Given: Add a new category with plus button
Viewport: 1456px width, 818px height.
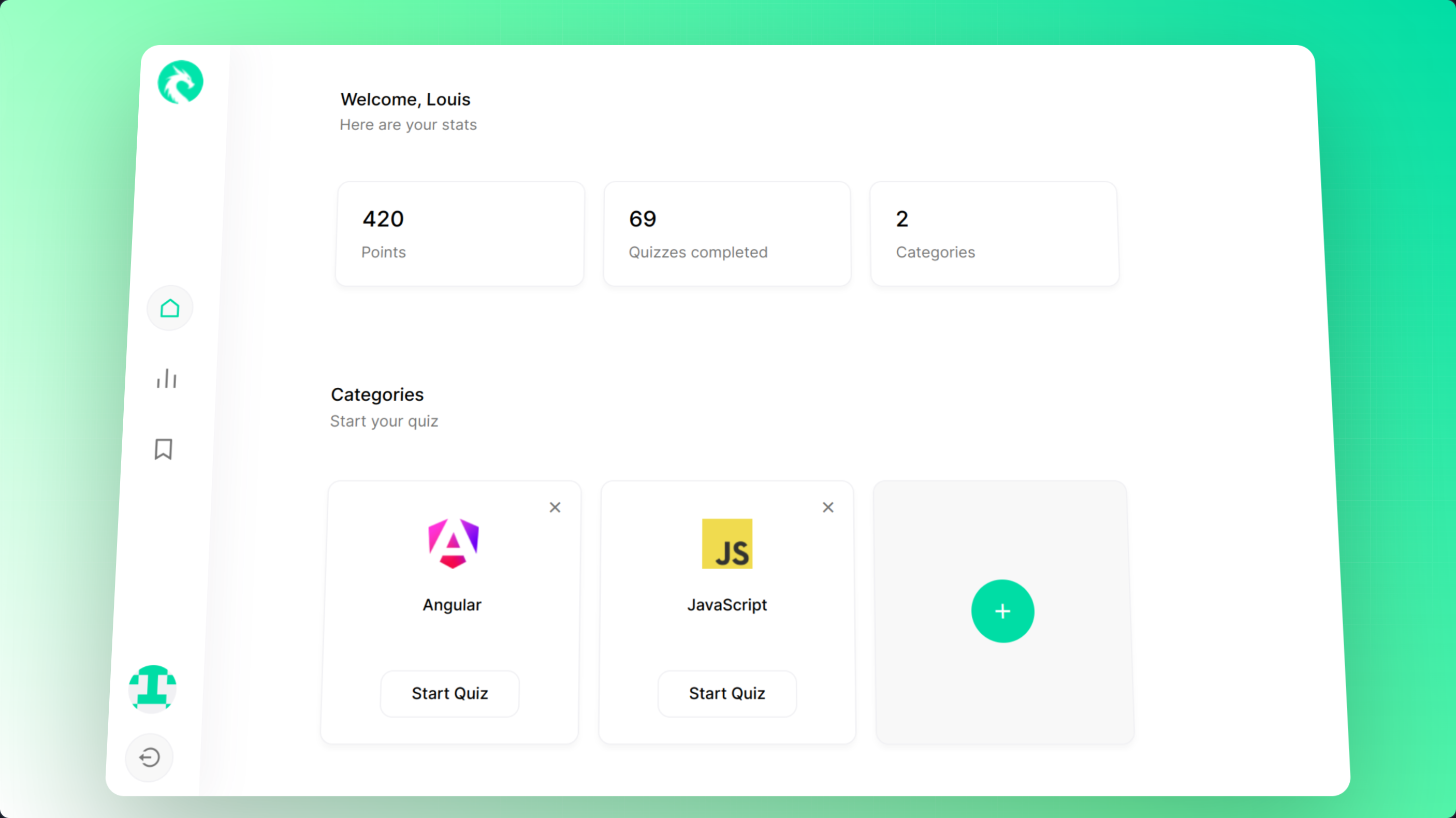Looking at the screenshot, I should (x=1003, y=610).
